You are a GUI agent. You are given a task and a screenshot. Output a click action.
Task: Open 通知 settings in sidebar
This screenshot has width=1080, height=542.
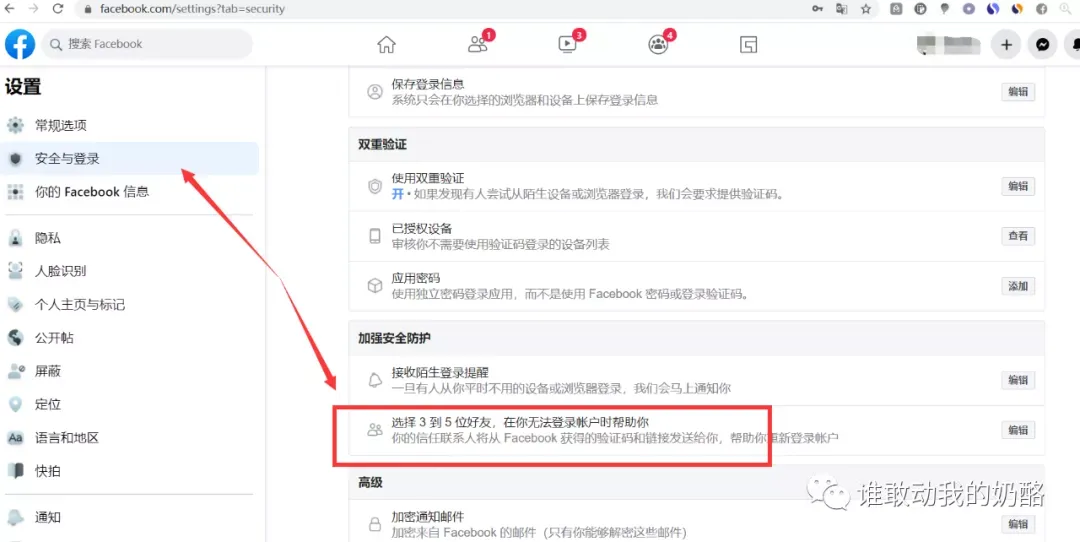(x=129, y=517)
